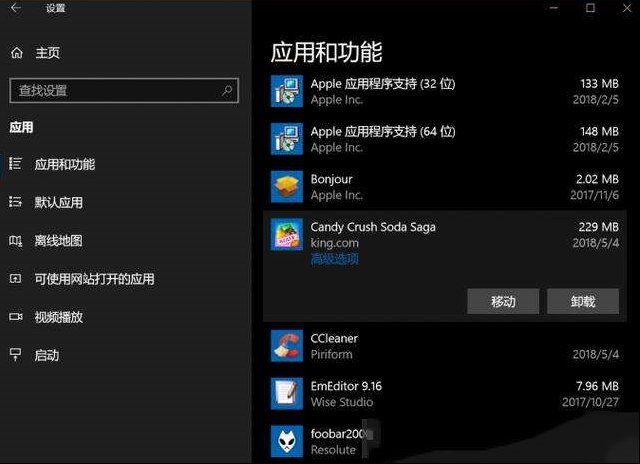Click the Piriform publisher text

tap(331, 354)
